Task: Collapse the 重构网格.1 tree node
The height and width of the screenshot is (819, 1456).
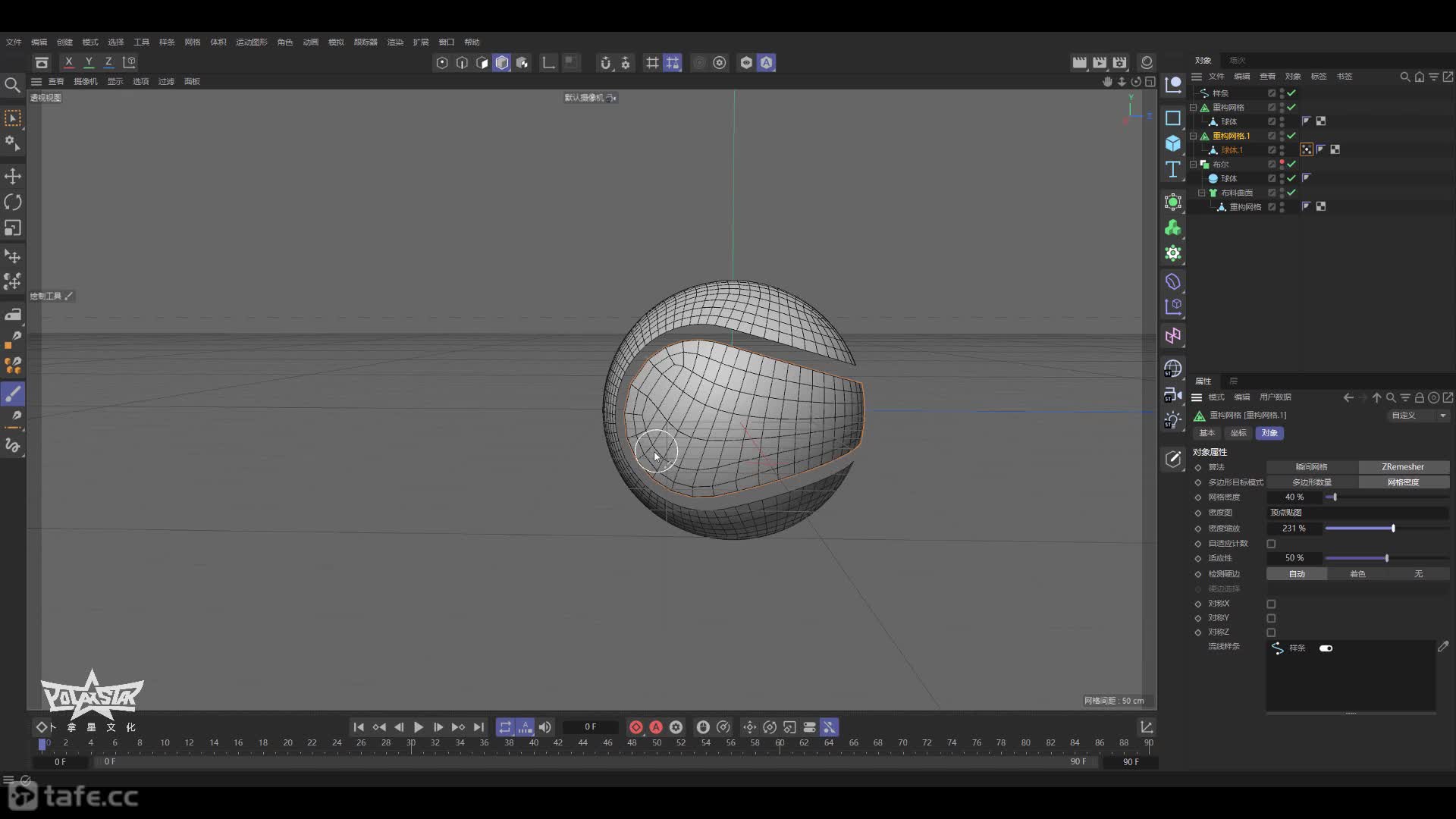Action: [x=1194, y=136]
